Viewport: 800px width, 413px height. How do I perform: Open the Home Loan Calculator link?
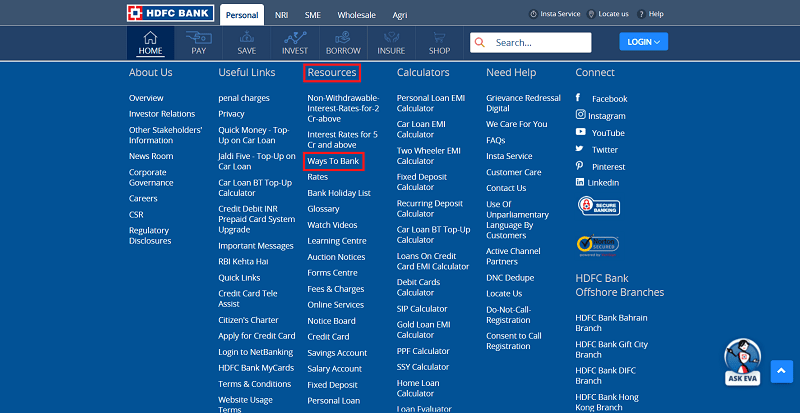click(x=418, y=388)
